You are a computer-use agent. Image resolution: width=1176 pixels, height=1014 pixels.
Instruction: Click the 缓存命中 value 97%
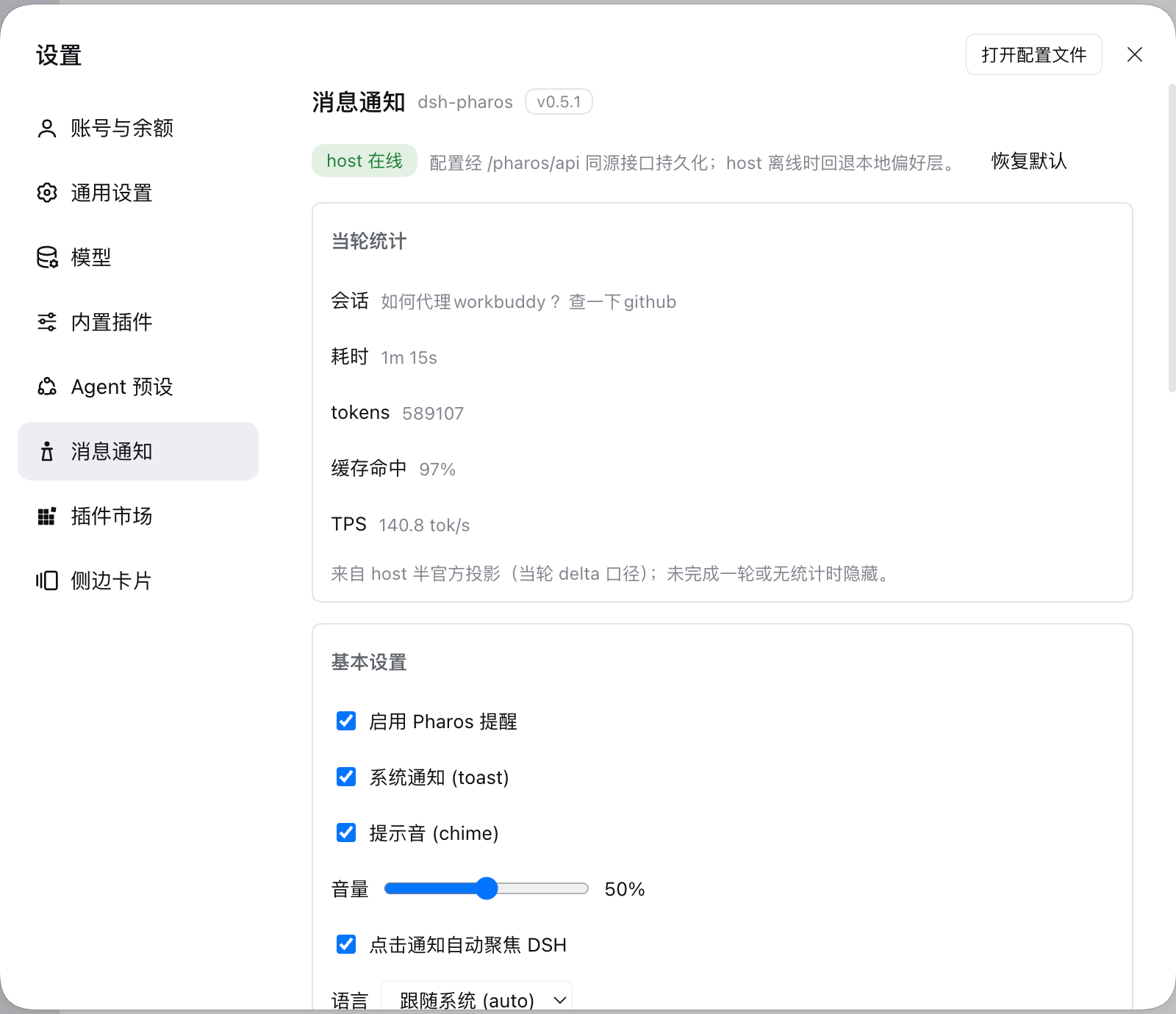[437, 470]
